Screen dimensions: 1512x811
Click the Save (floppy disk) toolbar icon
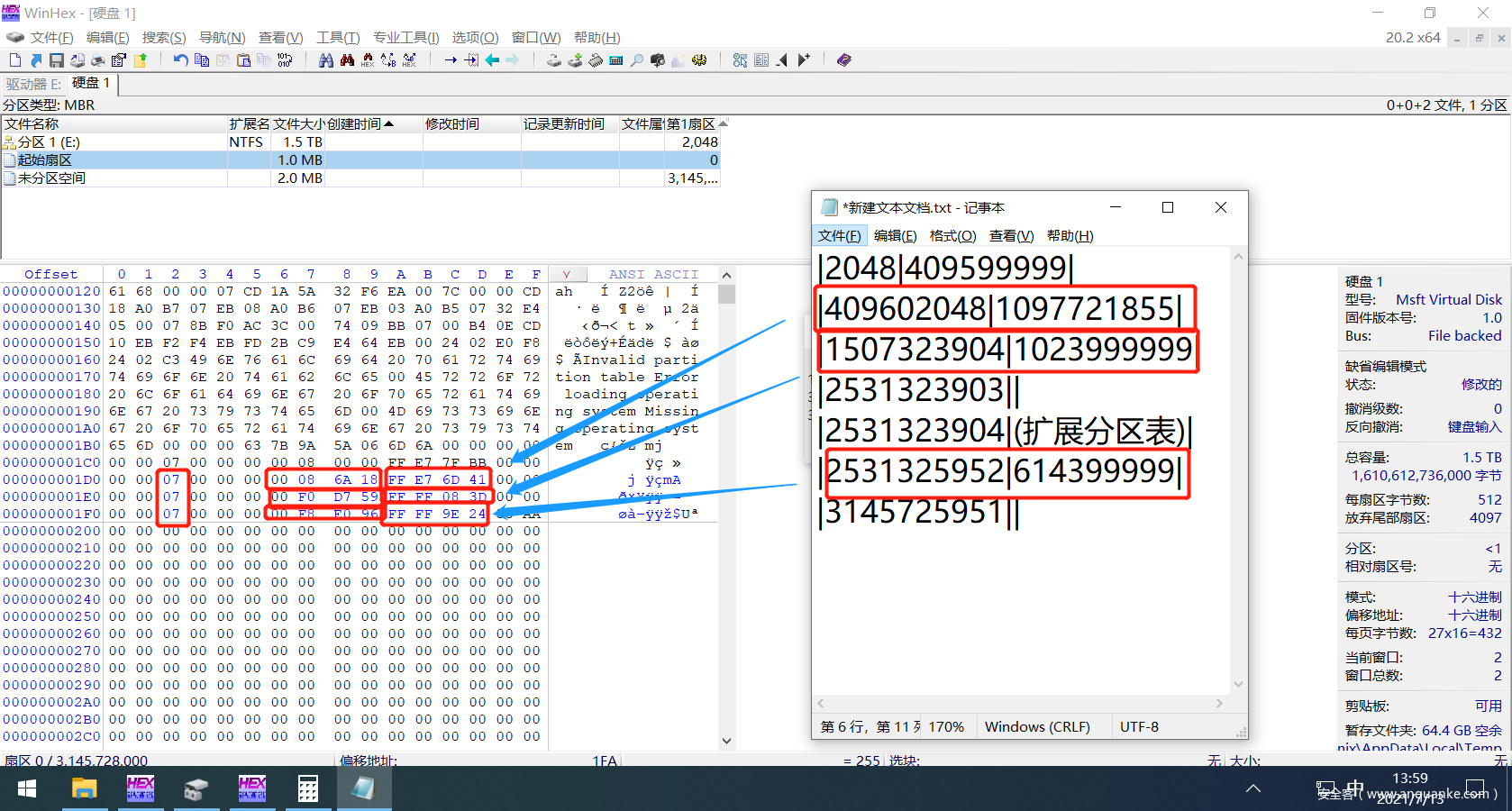[57, 60]
